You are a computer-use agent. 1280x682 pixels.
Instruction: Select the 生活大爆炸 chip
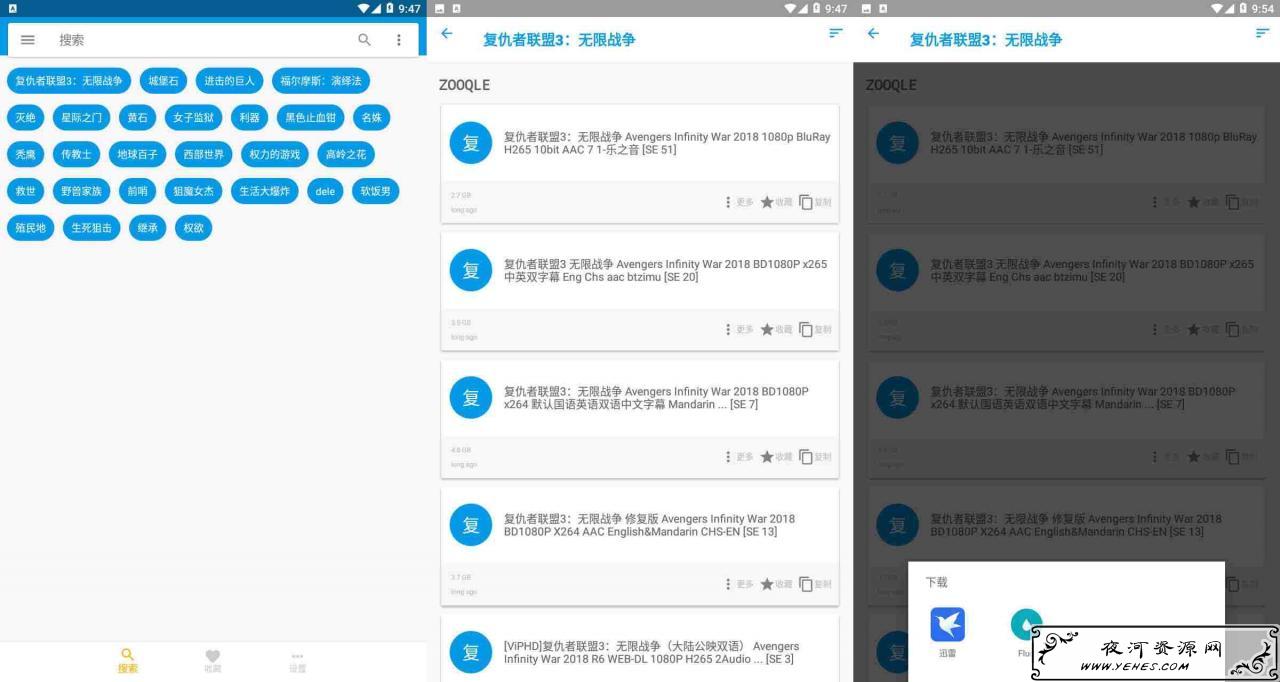(x=265, y=191)
